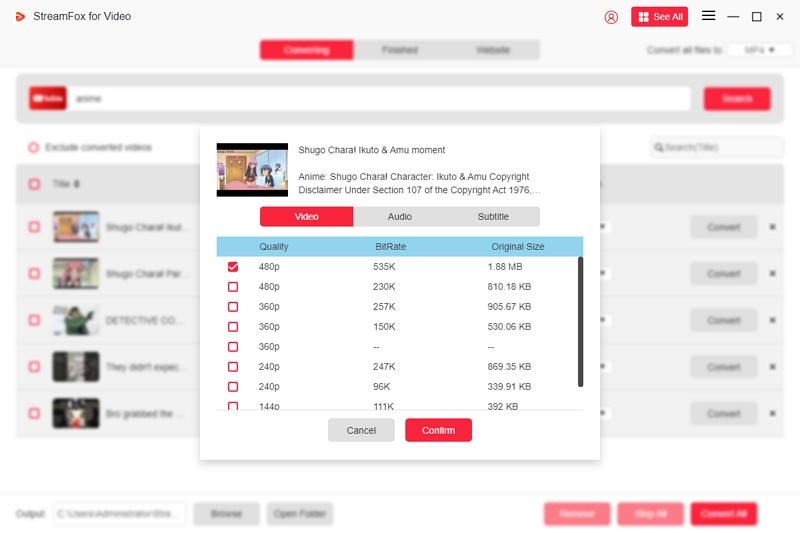The image size is (800, 533).
Task: Remove the Shugo Chara! Par... row with X
Action: pos(772,274)
